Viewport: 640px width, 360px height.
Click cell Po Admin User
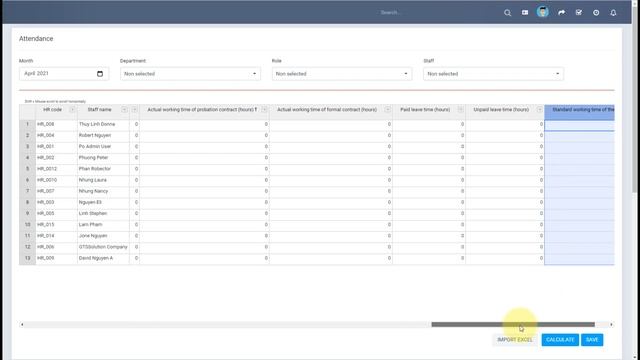point(103,147)
